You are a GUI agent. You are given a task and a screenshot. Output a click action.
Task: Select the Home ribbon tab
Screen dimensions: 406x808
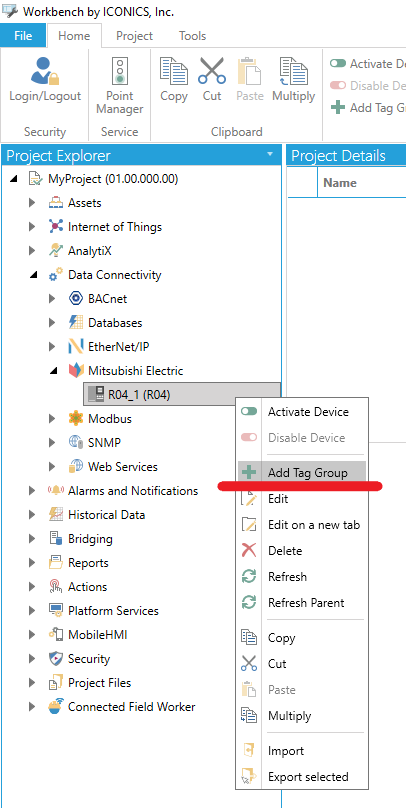74,36
